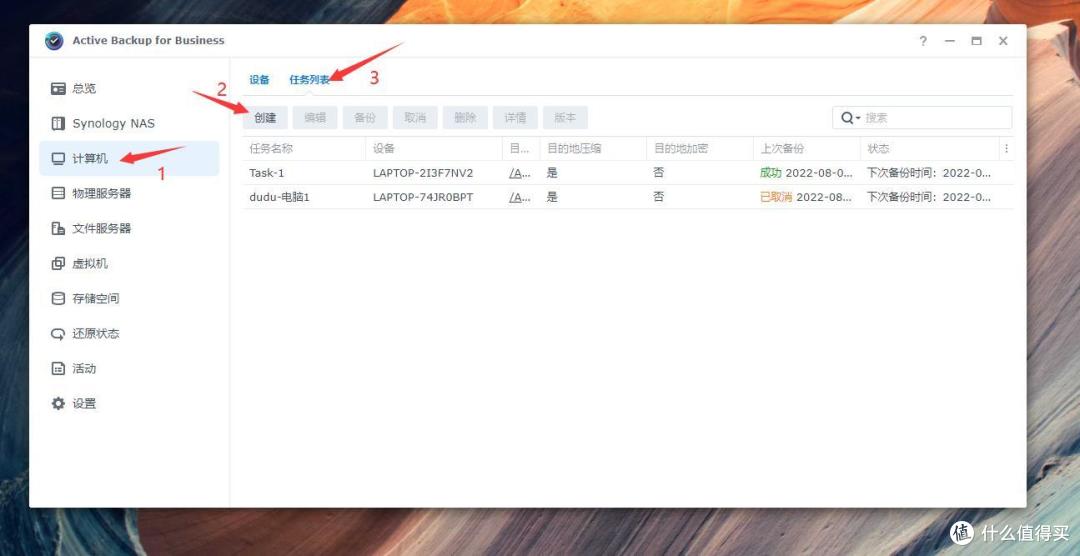The width and height of the screenshot is (1080, 556).
Task: Click next backup time of dudu-电脑1
Action: 928,197
